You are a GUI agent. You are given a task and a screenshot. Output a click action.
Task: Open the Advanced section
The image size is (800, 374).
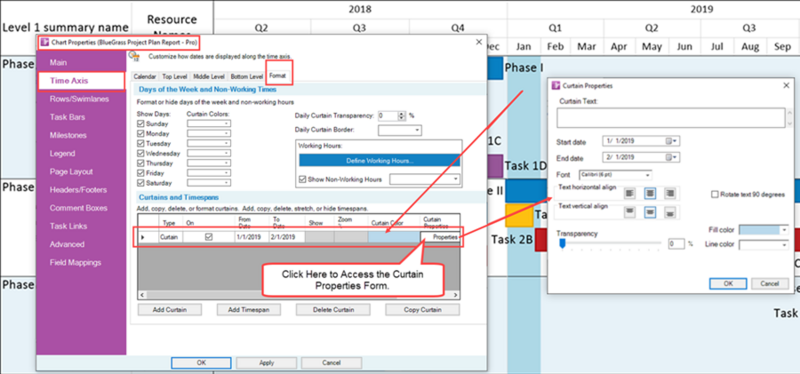pyautogui.click(x=67, y=244)
